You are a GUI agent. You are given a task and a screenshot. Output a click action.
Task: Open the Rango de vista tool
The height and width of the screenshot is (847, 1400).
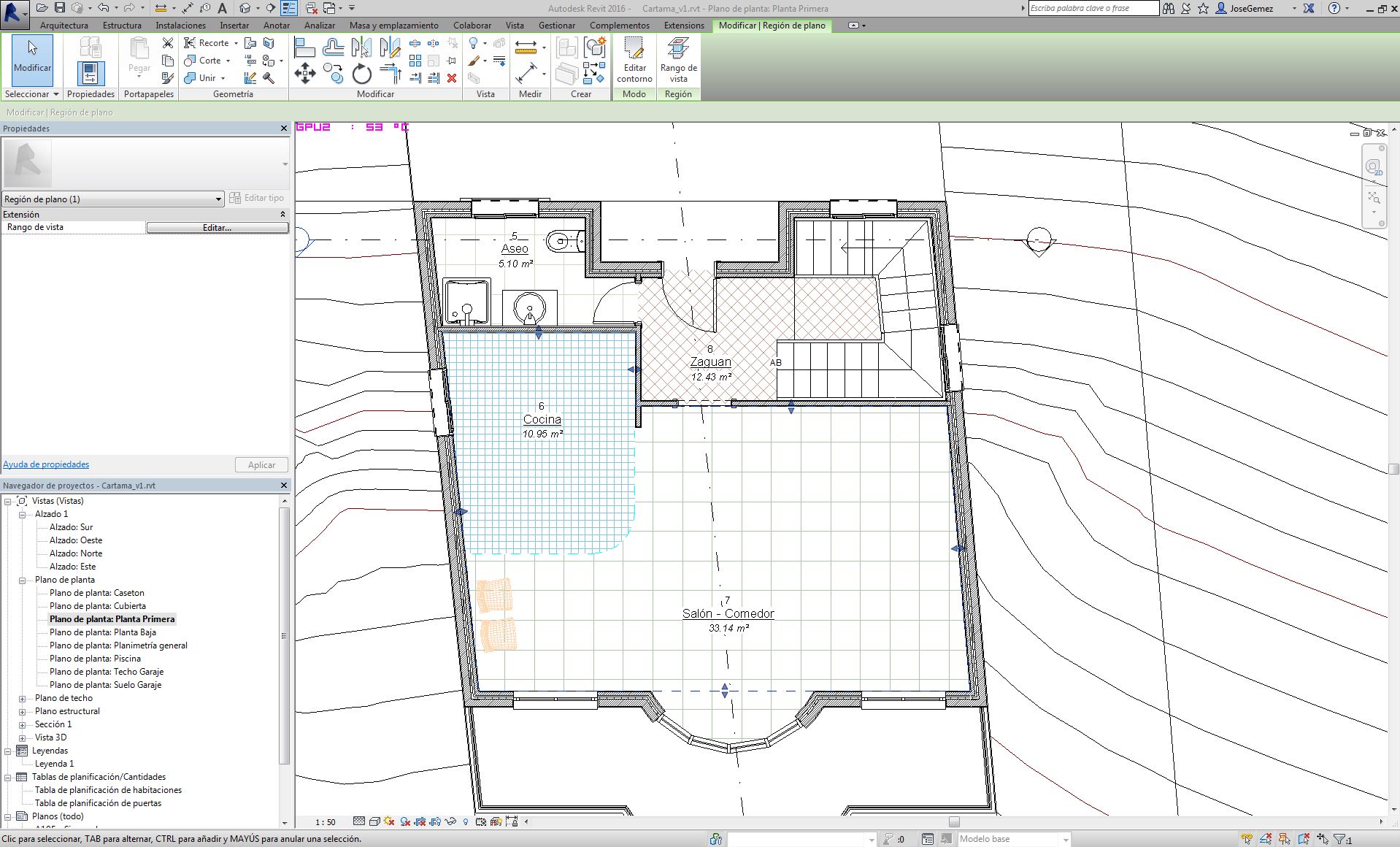tap(678, 61)
